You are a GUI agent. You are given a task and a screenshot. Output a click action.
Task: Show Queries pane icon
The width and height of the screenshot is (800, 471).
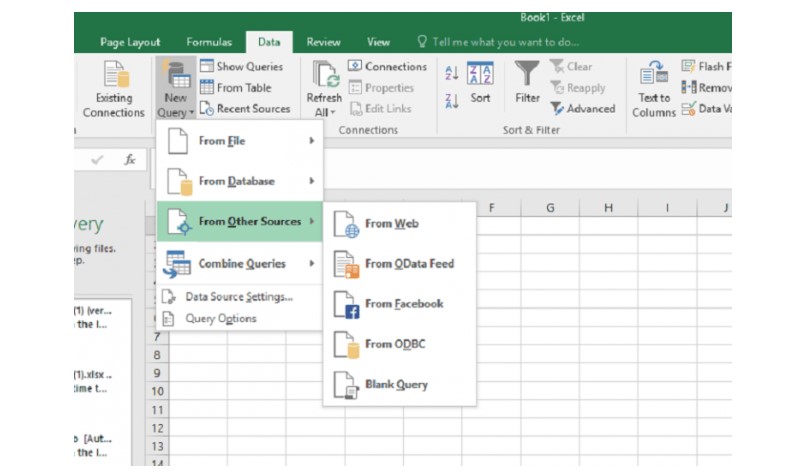(x=207, y=66)
